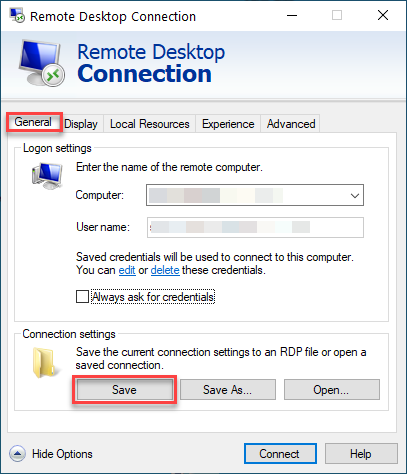Open the Advanced tab

point(291,124)
